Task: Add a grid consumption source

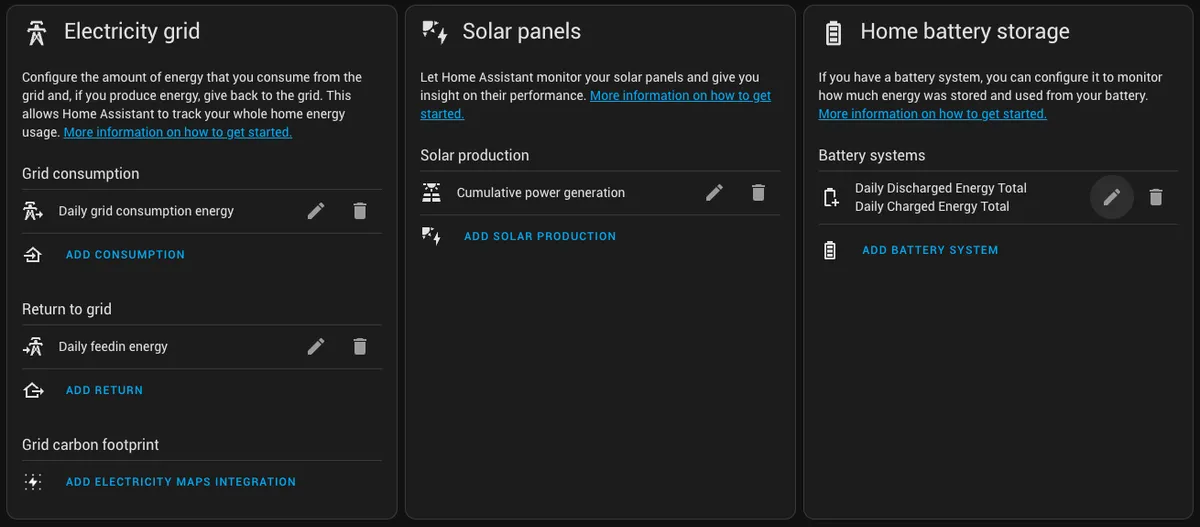Action: tap(125, 255)
